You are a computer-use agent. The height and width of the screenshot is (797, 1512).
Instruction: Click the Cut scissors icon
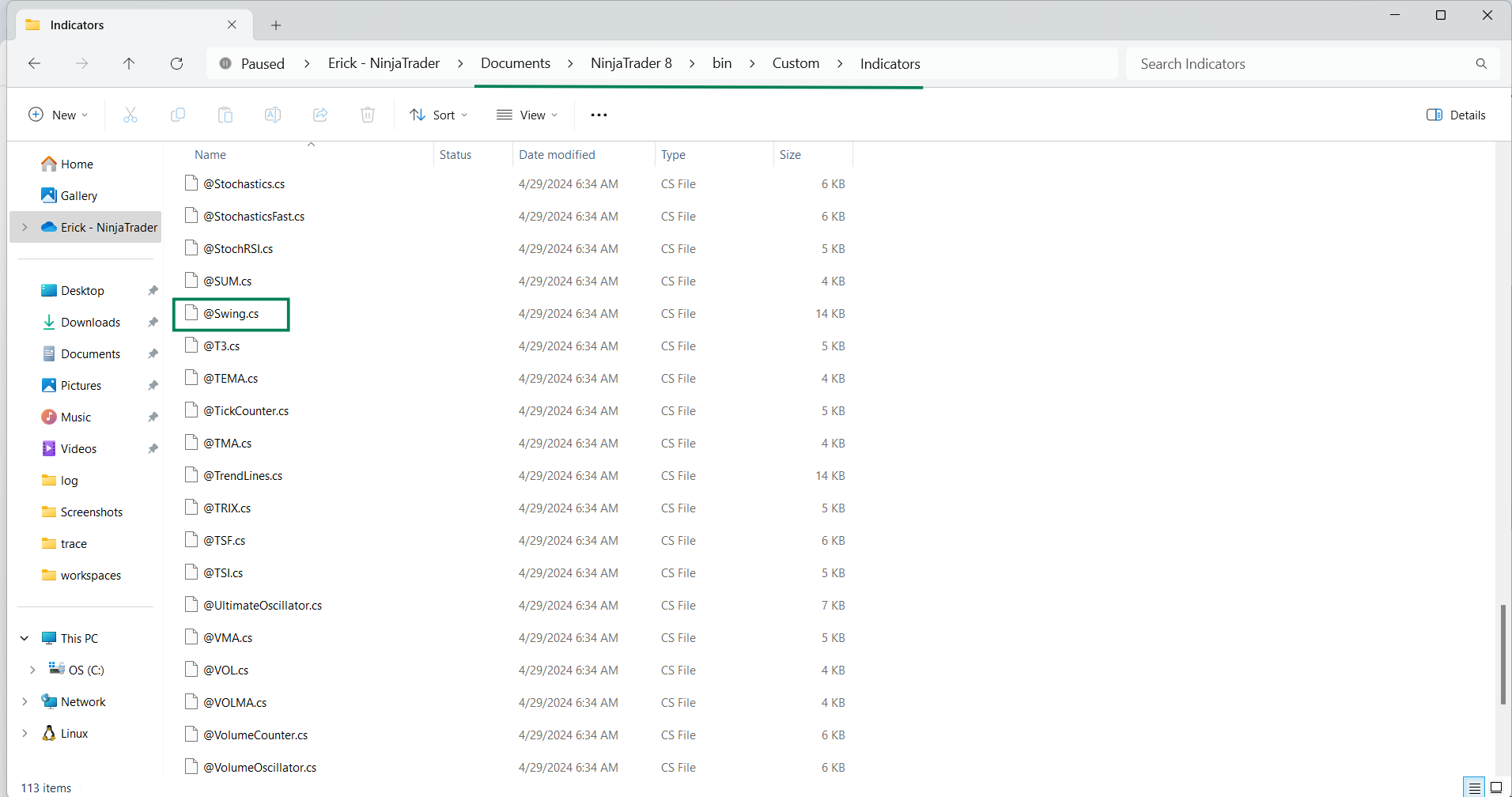pyautogui.click(x=130, y=115)
